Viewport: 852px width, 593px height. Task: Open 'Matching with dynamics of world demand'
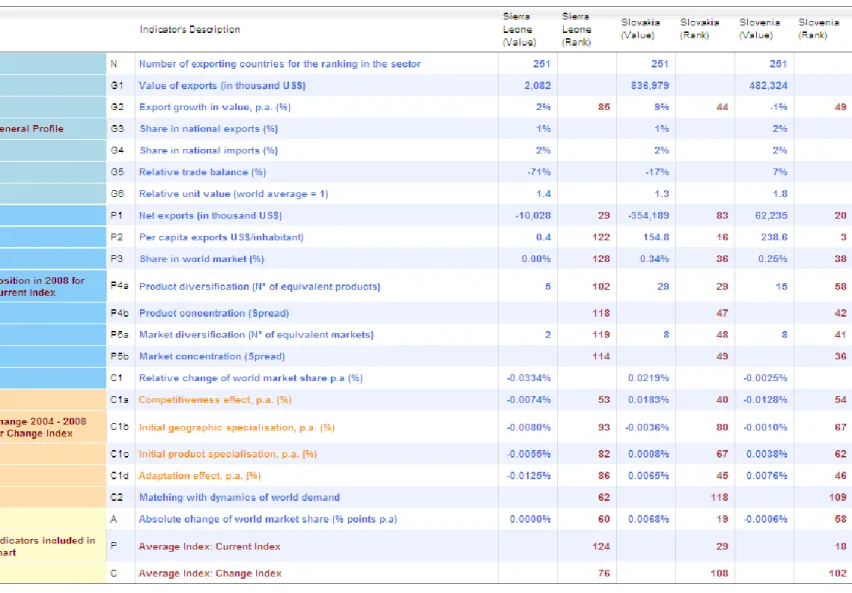[x=239, y=497]
